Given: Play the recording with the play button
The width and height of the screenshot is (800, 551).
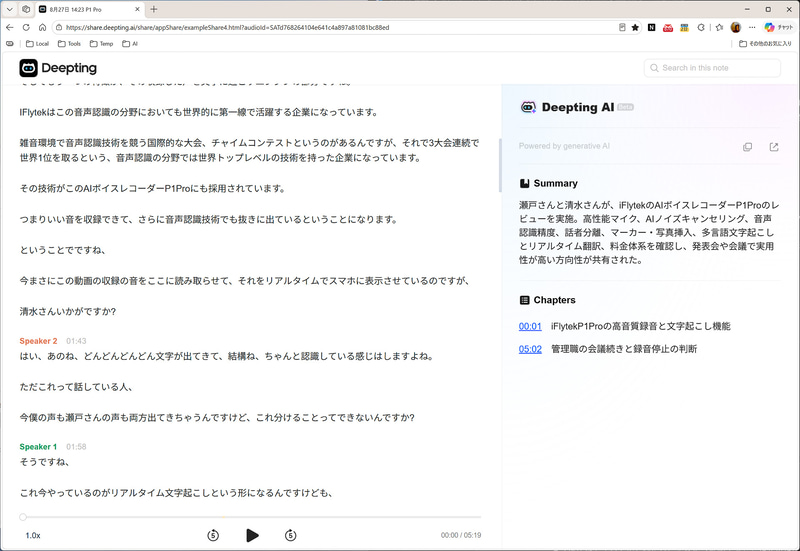Looking at the screenshot, I should 252,535.
